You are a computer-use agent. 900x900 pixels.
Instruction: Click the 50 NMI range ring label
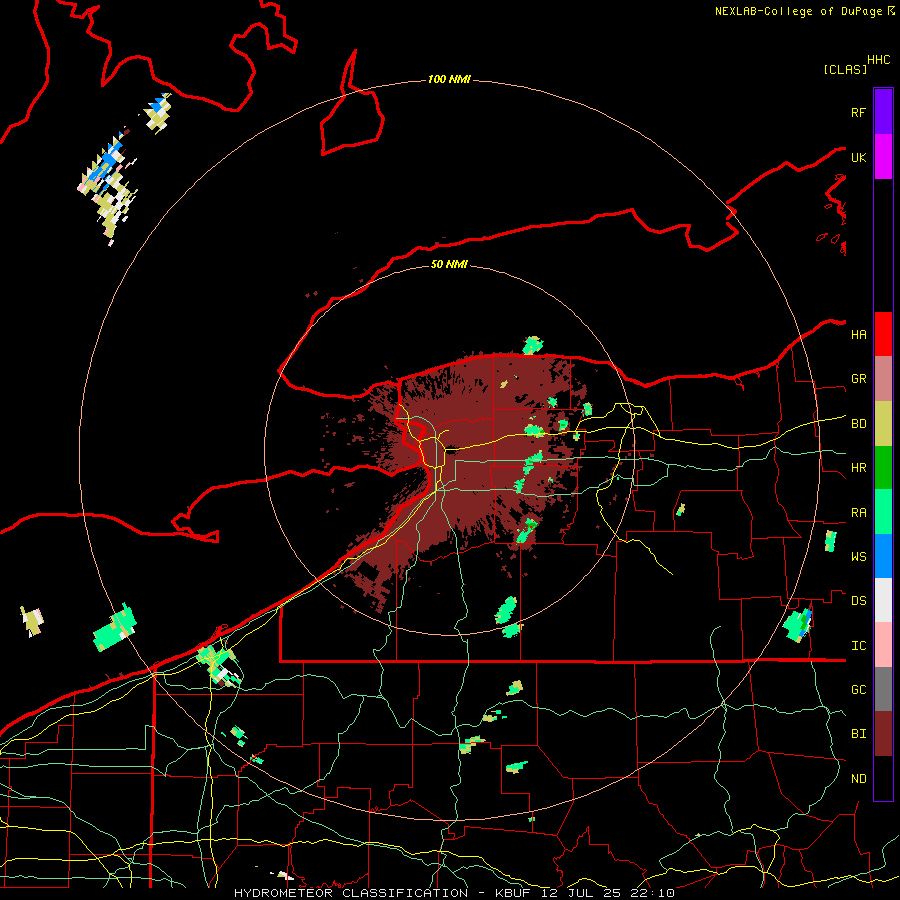click(x=449, y=264)
